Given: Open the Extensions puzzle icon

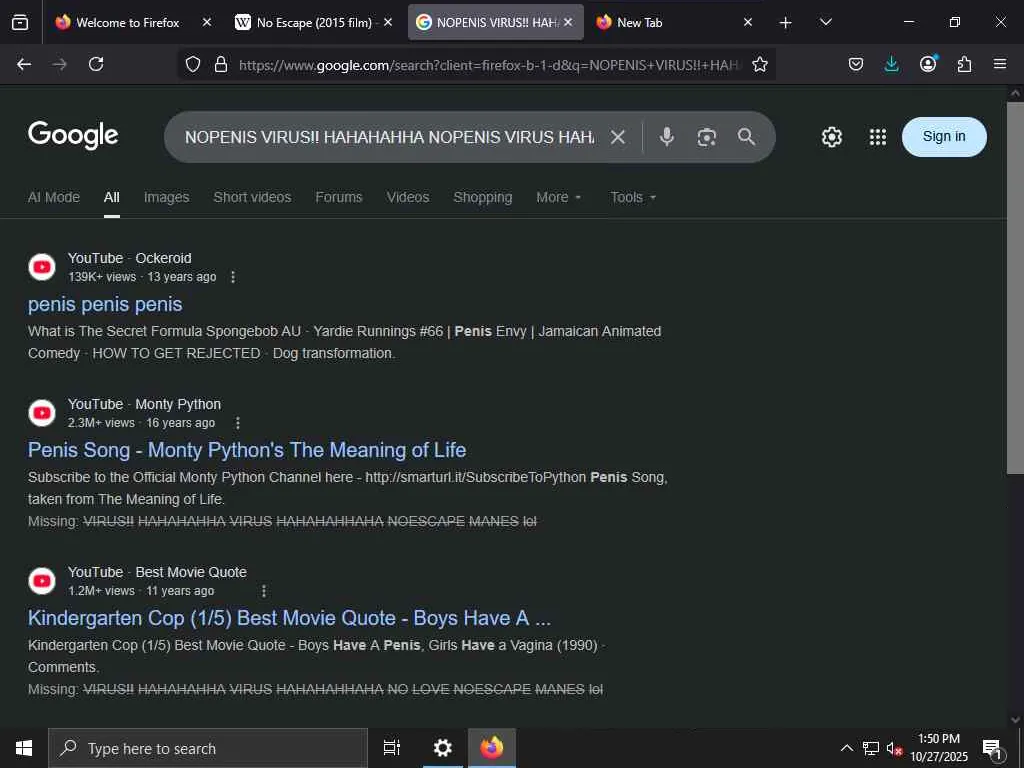Looking at the screenshot, I should pos(964,64).
